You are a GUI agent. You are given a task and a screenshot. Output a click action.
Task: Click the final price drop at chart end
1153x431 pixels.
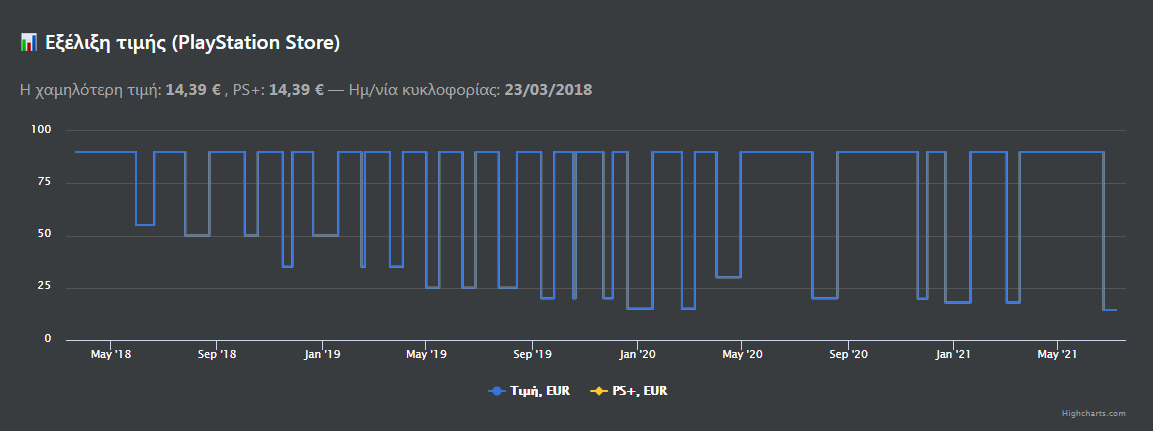1110,310
